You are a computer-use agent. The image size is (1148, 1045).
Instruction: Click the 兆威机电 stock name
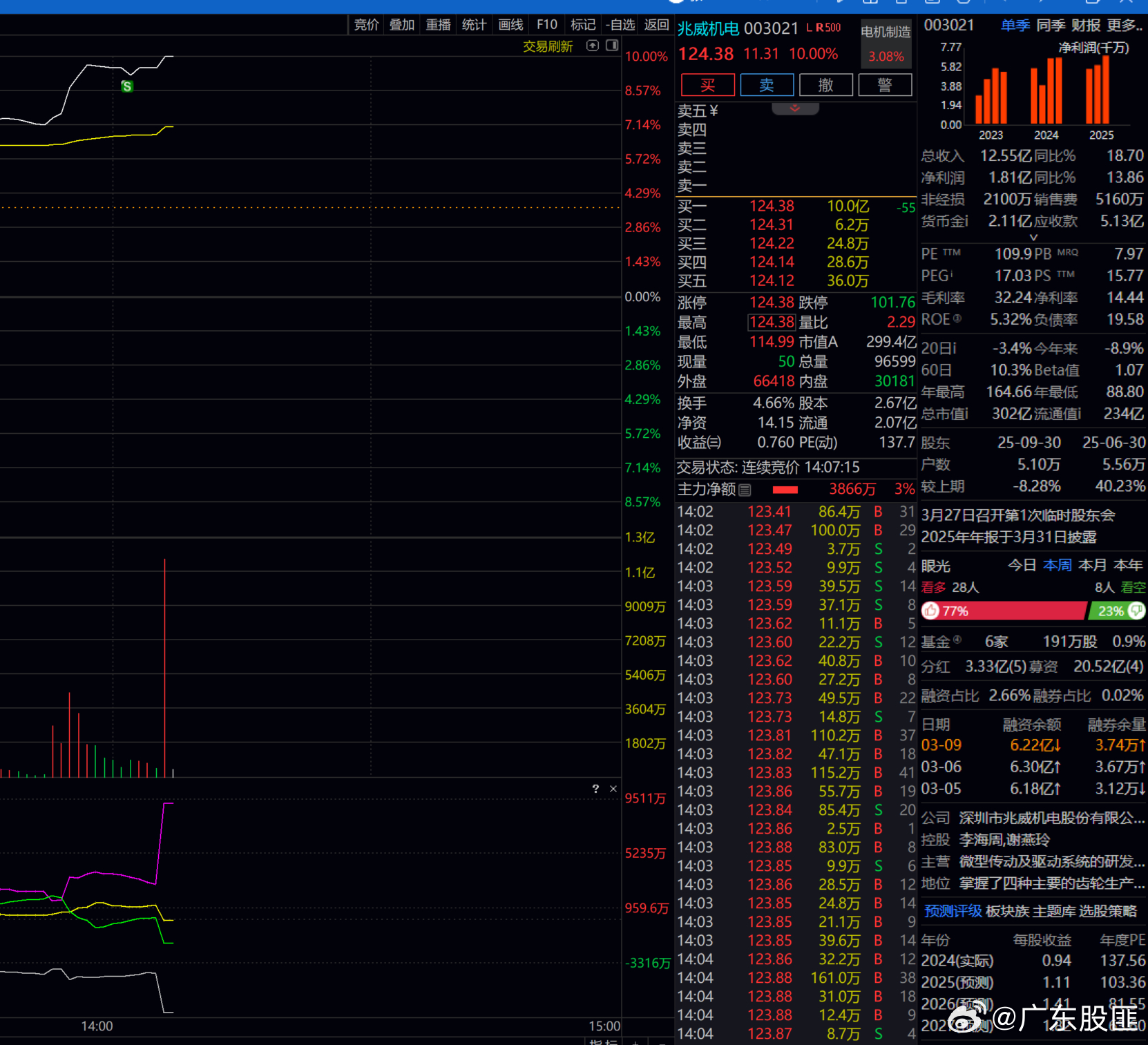[708, 28]
